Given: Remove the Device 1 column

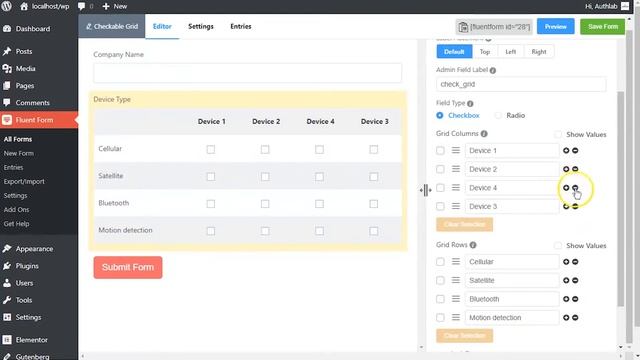Looking at the screenshot, I should click(575, 151).
